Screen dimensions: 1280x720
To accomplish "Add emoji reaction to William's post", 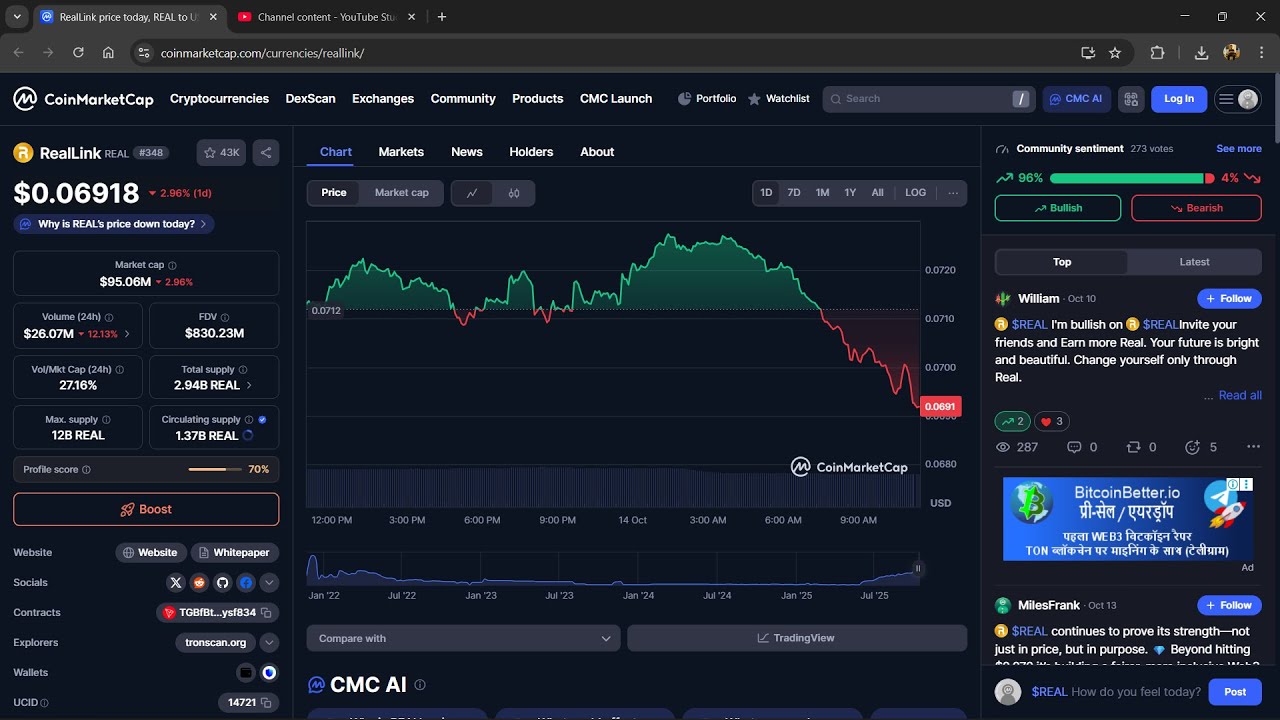I will [1200, 447].
